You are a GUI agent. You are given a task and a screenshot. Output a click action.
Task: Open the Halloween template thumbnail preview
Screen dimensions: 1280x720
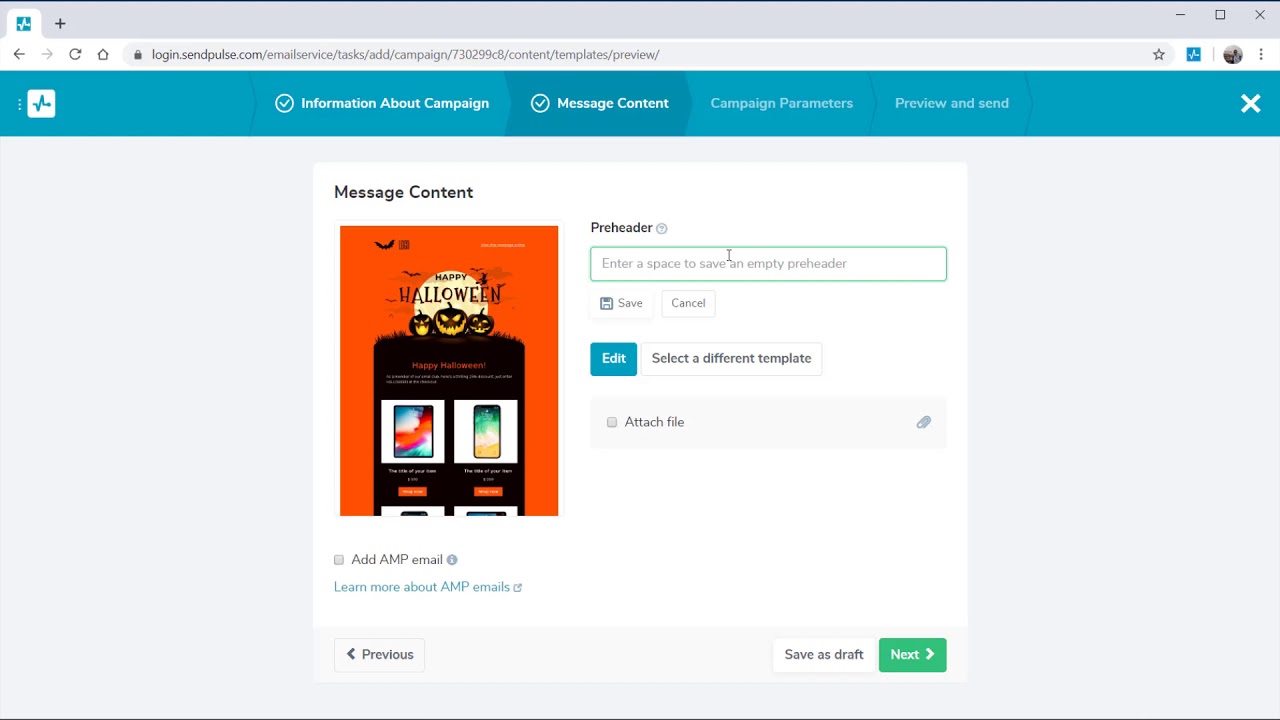(449, 371)
